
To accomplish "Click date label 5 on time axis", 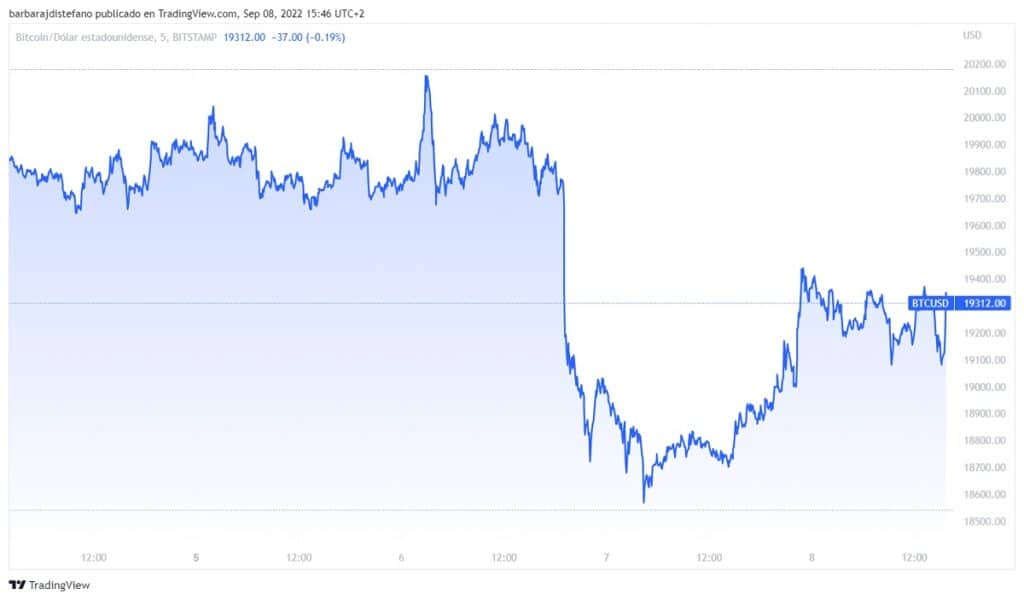I will pos(196,557).
